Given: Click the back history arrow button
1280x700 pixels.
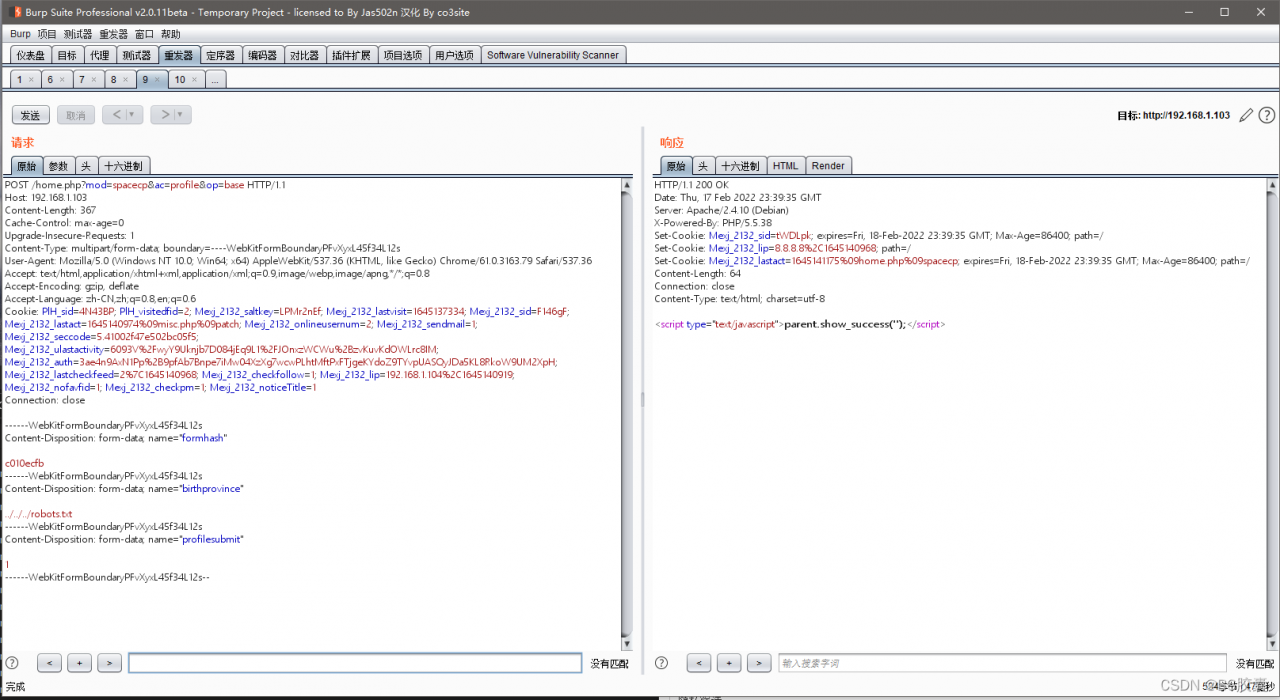Looking at the screenshot, I should coord(116,115).
